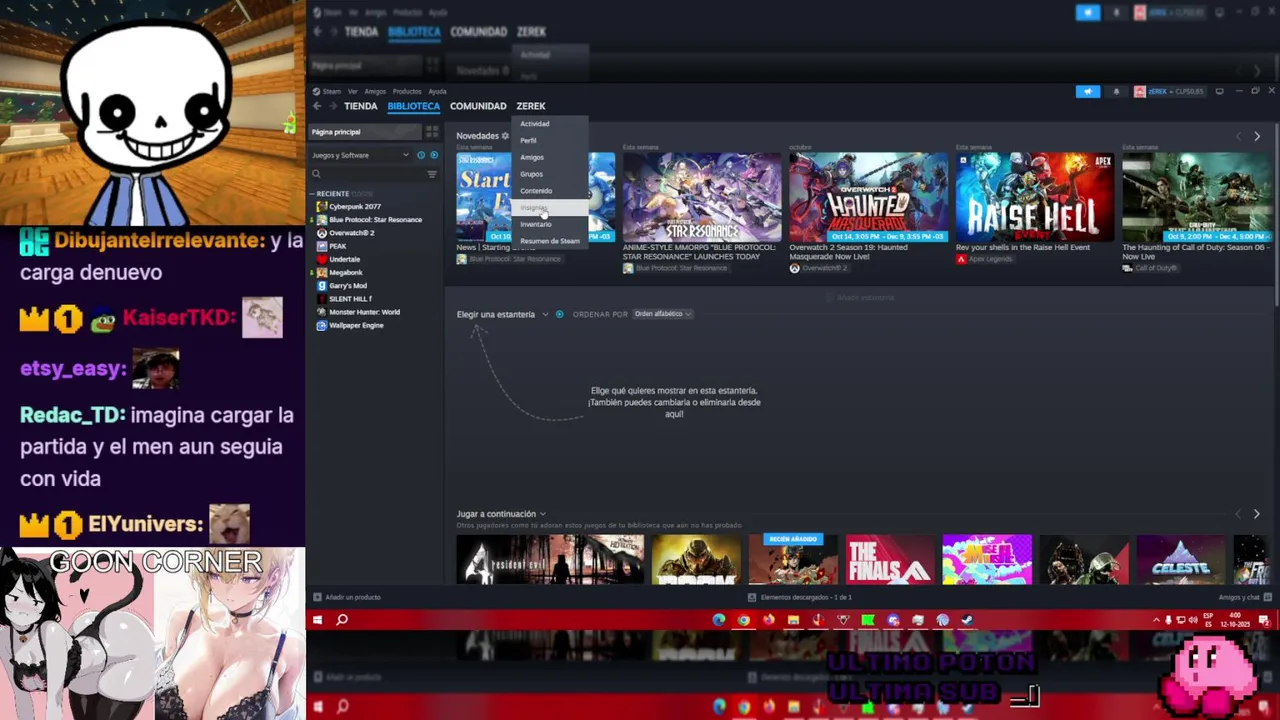Open the zEREK account dropdown
This screenshot has width=1280, height=720.
[x=1169, y=92]
